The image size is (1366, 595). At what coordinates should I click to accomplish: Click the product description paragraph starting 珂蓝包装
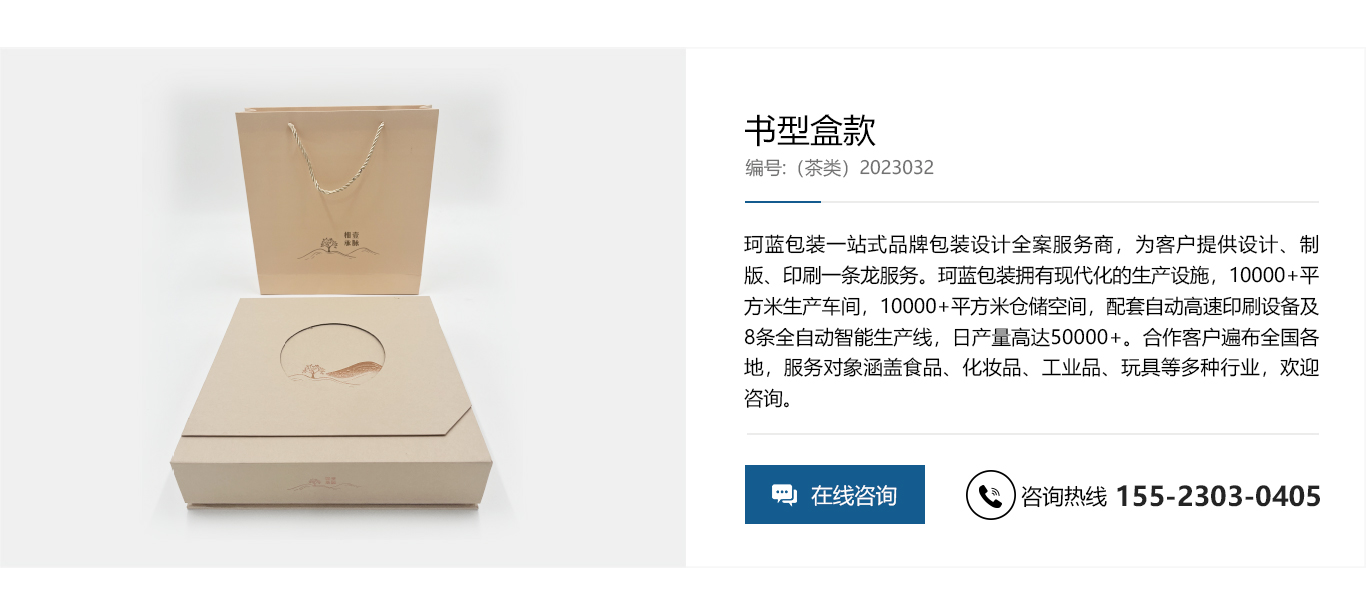(x=1032, y=322)
